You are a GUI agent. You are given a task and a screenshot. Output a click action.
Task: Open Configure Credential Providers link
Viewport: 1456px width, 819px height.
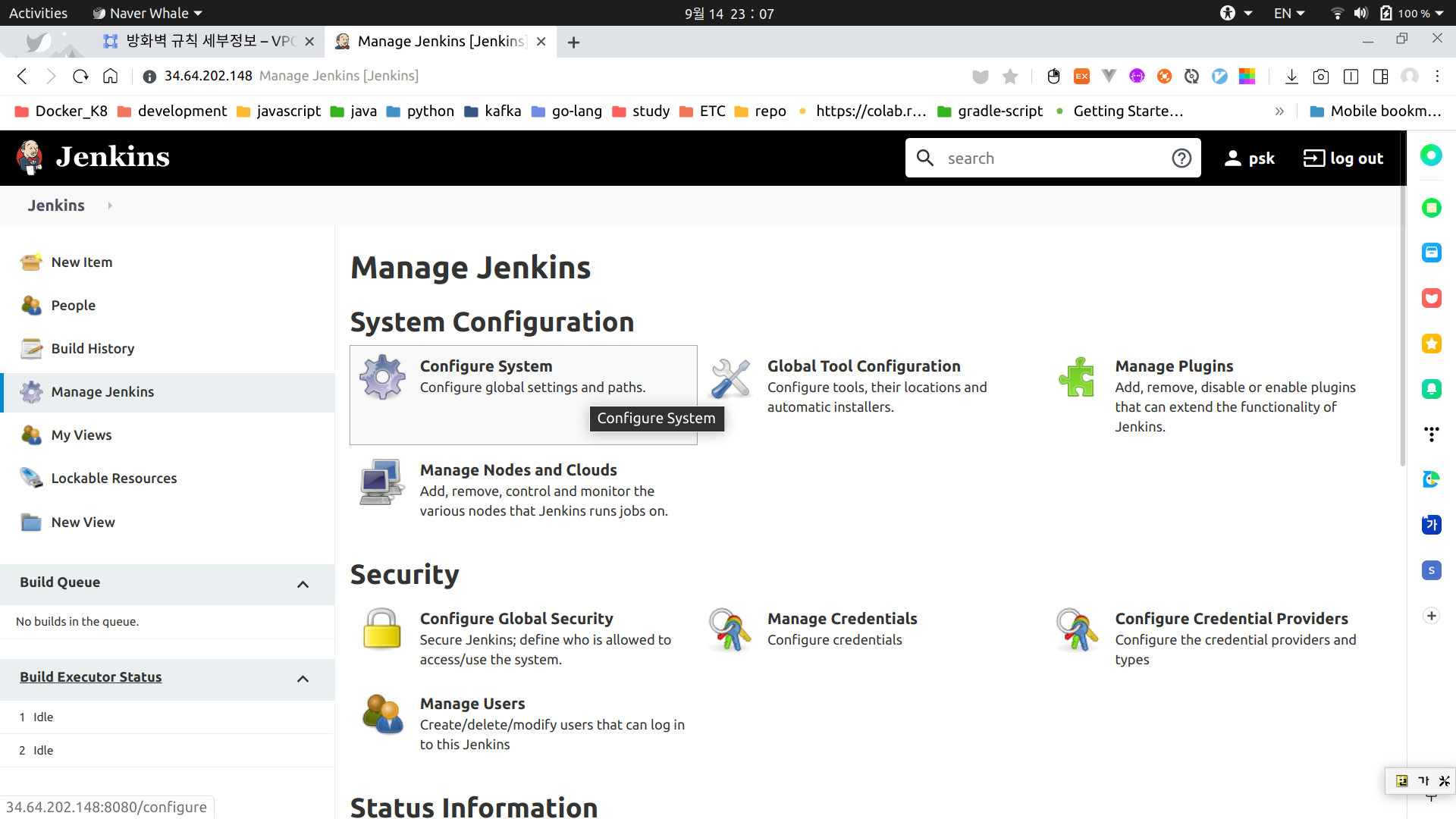coord(1231,619)
